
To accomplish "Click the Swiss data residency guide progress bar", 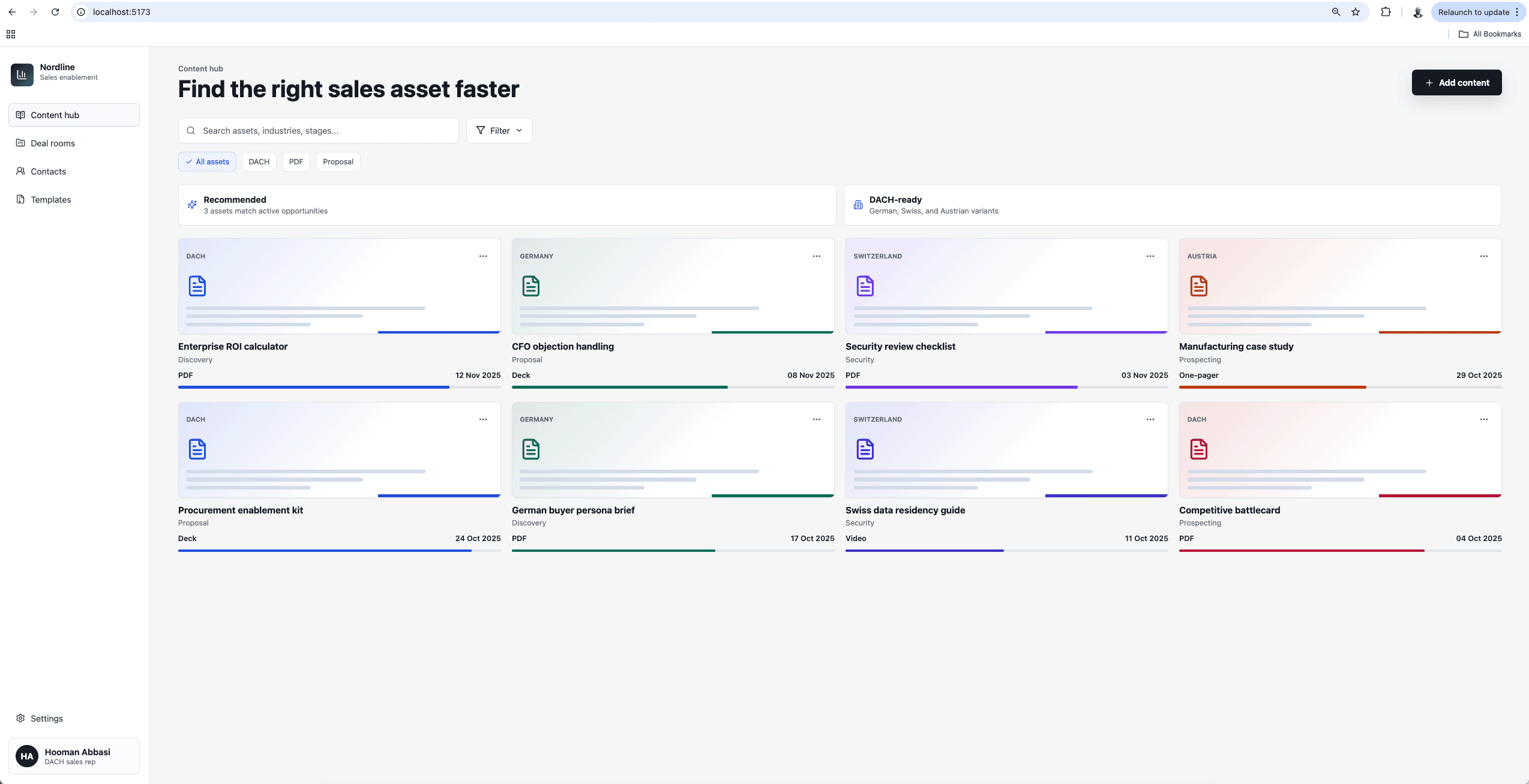I will point(1006,551).
